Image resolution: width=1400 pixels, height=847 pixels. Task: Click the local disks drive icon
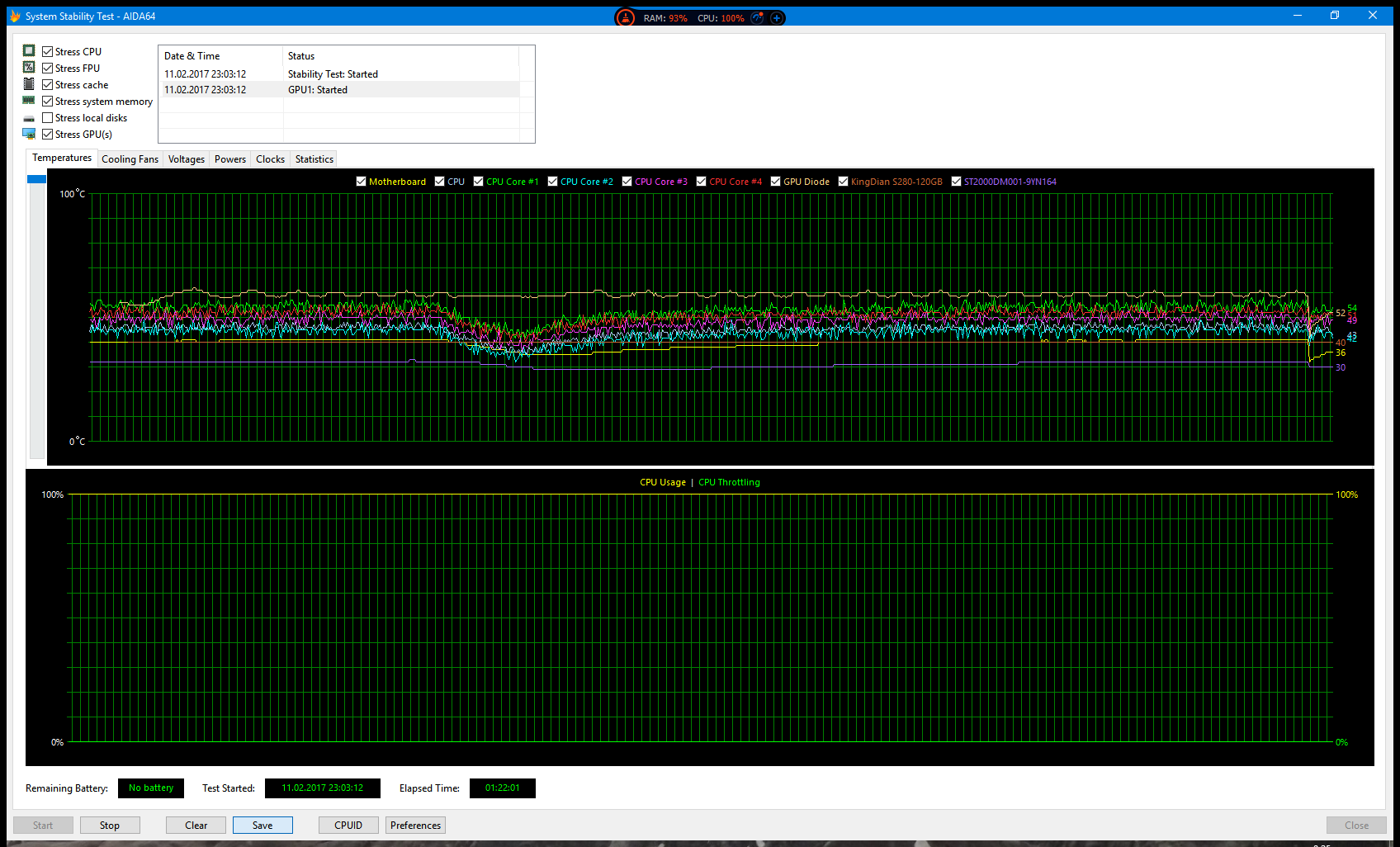(29, 119)
